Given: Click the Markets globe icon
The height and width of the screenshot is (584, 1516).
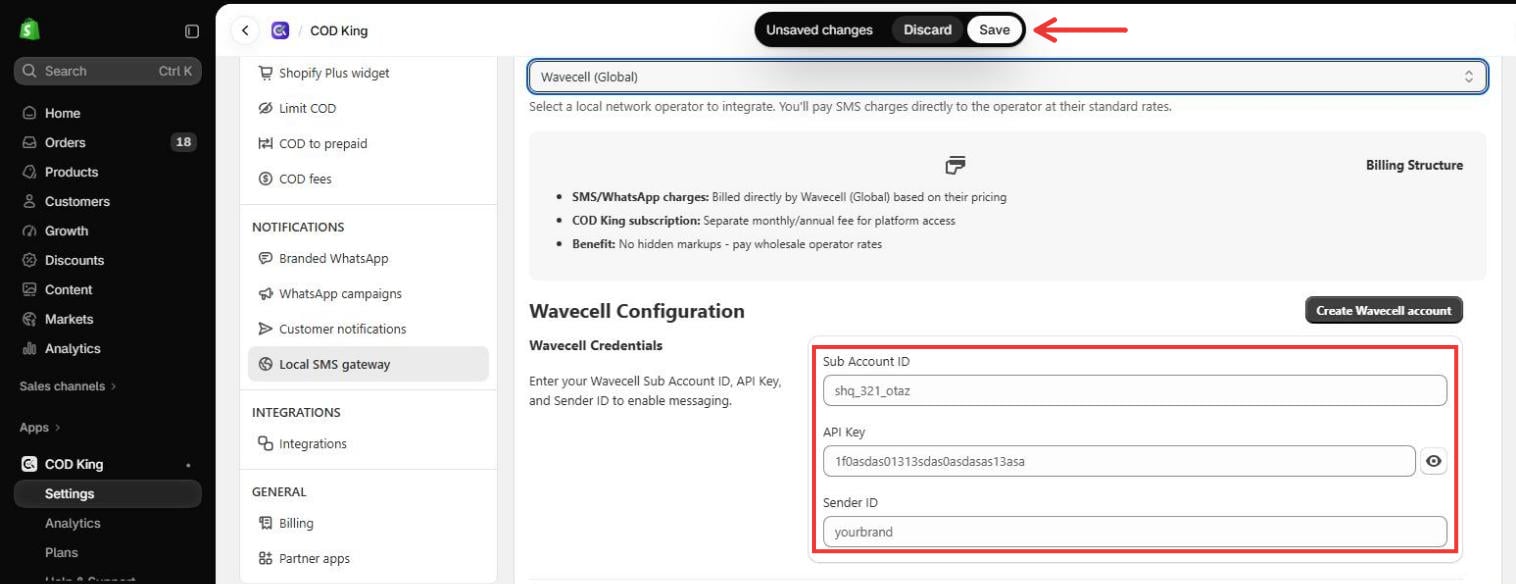Looking at the screenshot, I should tap(30, 319).
